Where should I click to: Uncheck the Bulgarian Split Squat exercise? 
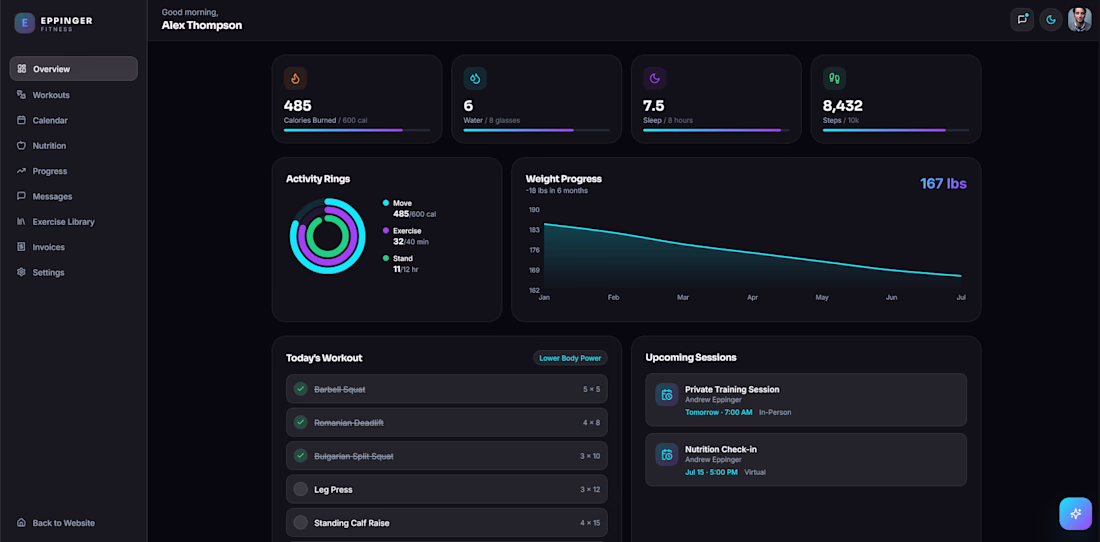[300, 456]
